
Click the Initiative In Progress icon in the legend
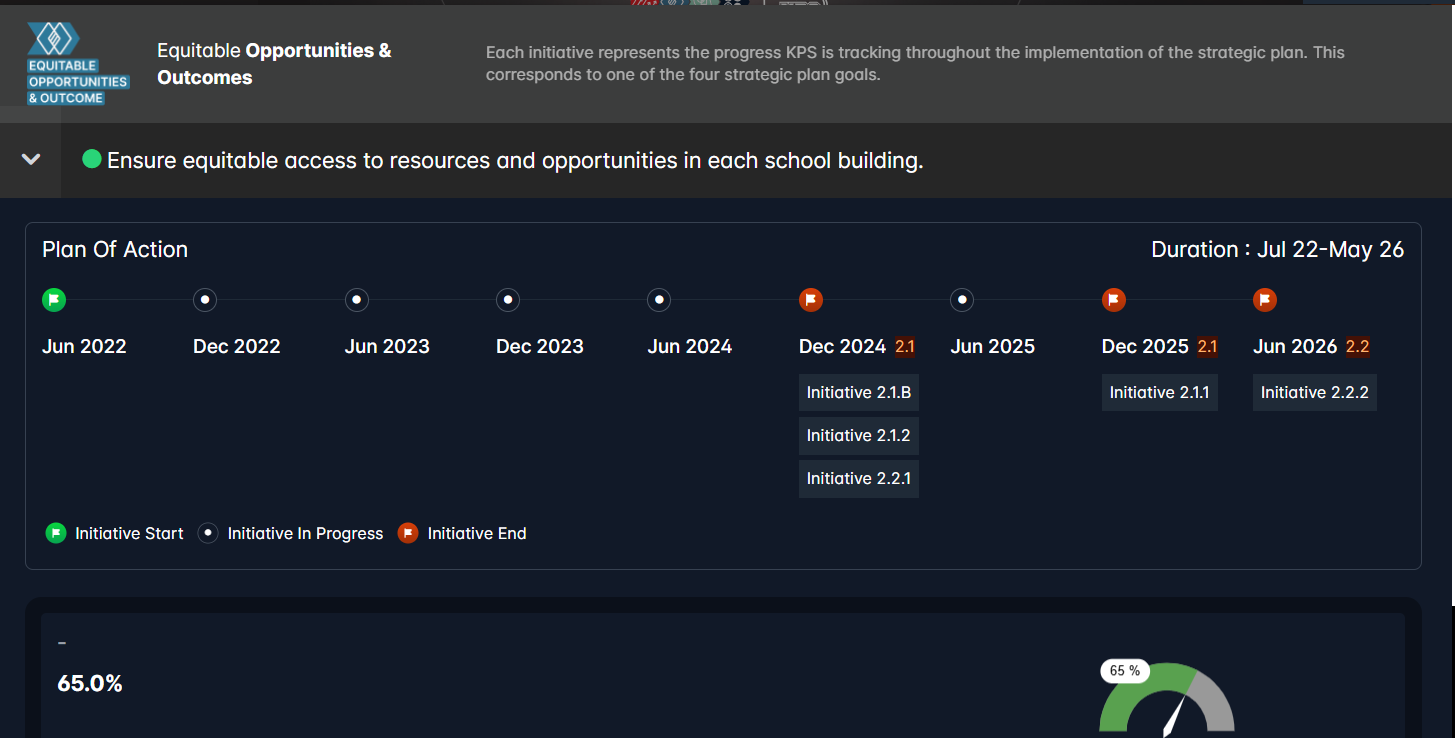tap(208, 533)
